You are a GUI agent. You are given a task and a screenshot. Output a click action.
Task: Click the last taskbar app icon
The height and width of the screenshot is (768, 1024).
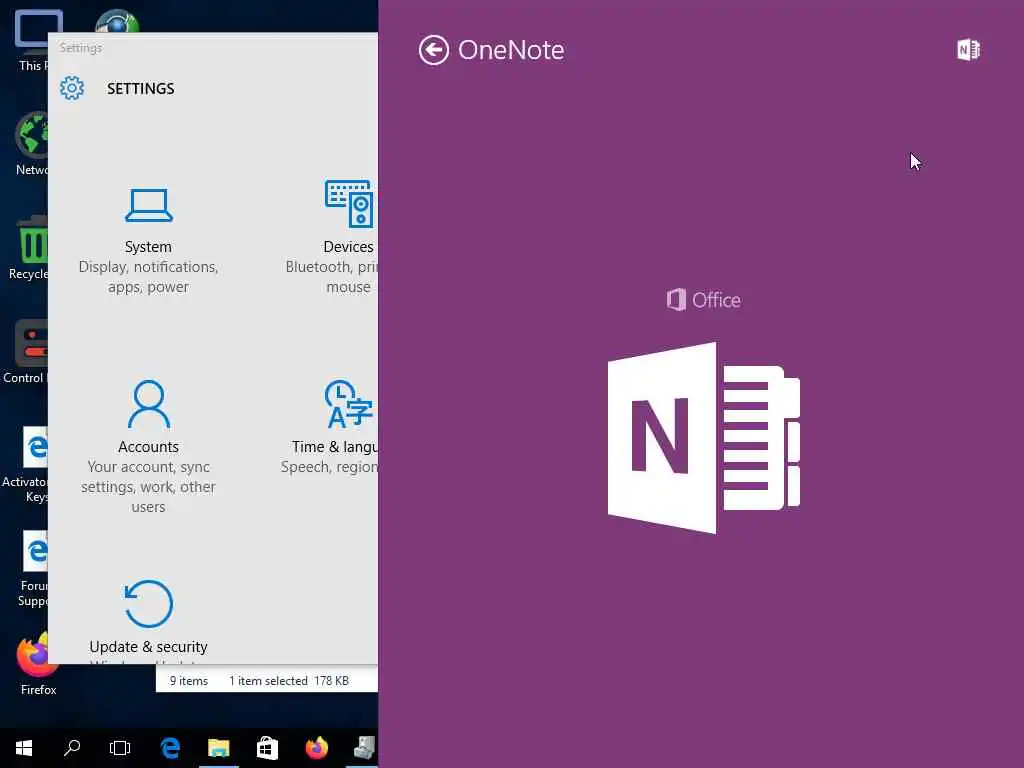[x=362, y=748]
